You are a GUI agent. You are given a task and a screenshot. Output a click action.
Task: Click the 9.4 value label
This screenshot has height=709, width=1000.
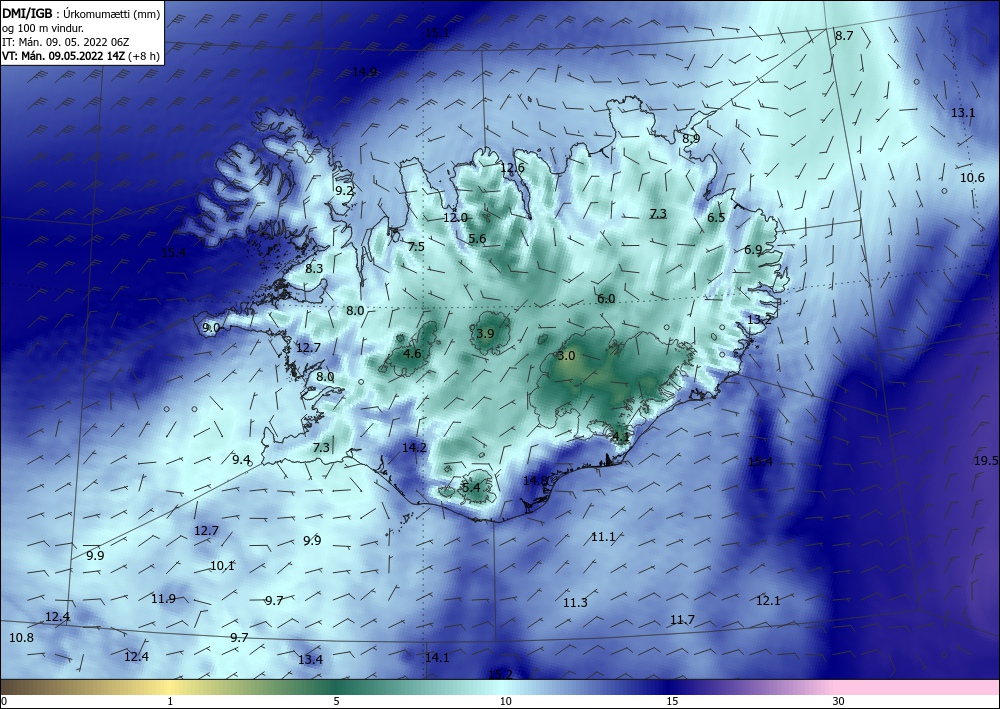click(x=241, y=459)
